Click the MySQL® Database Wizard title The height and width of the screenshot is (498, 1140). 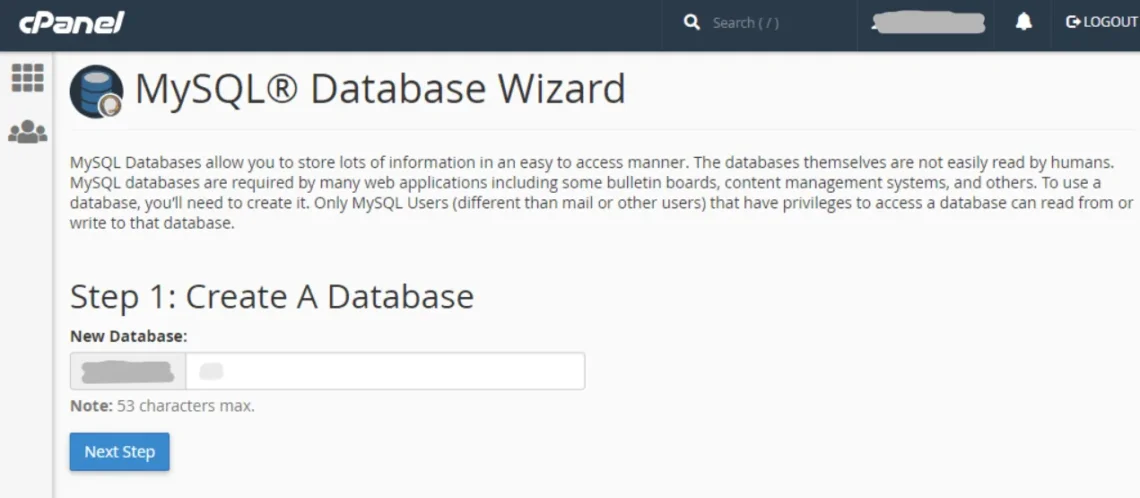pos(380,89)
